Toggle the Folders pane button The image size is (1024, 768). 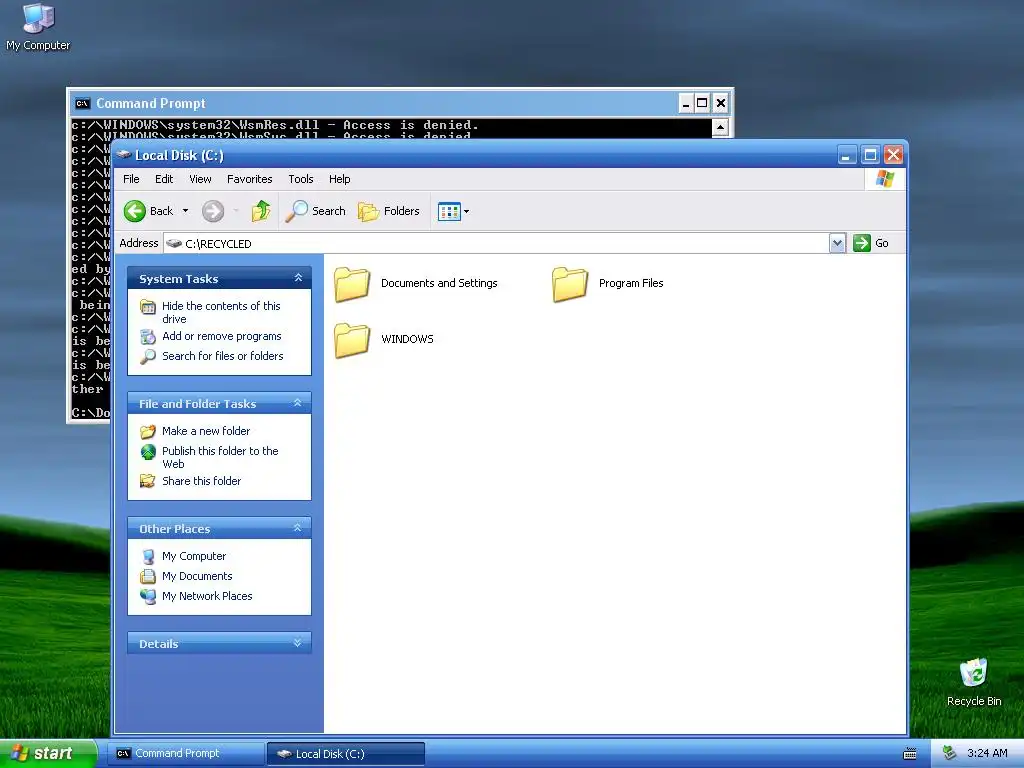point(389,211)
